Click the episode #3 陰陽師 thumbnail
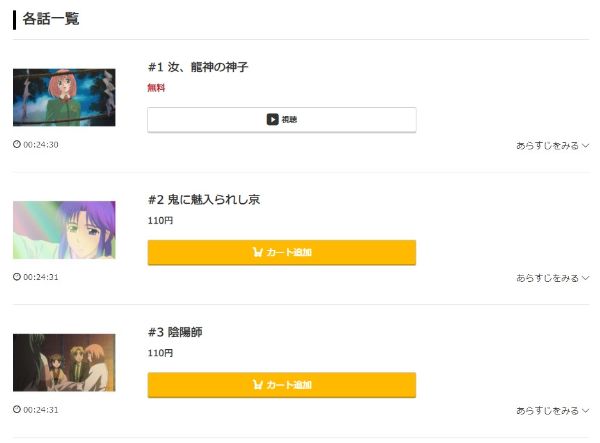Image resolution: width=600 pixels, height=443 pixels. [x=64, y=362]
